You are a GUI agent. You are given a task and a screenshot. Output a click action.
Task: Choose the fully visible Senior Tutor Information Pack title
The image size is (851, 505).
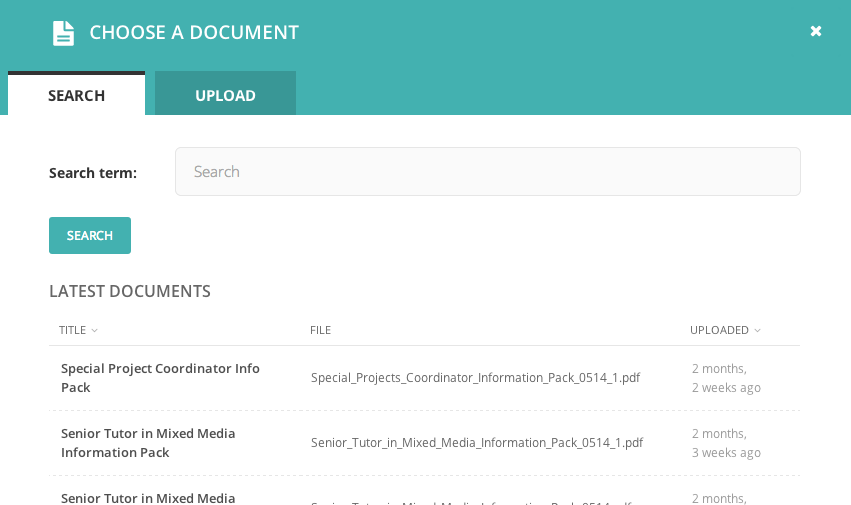click(148, 443)
